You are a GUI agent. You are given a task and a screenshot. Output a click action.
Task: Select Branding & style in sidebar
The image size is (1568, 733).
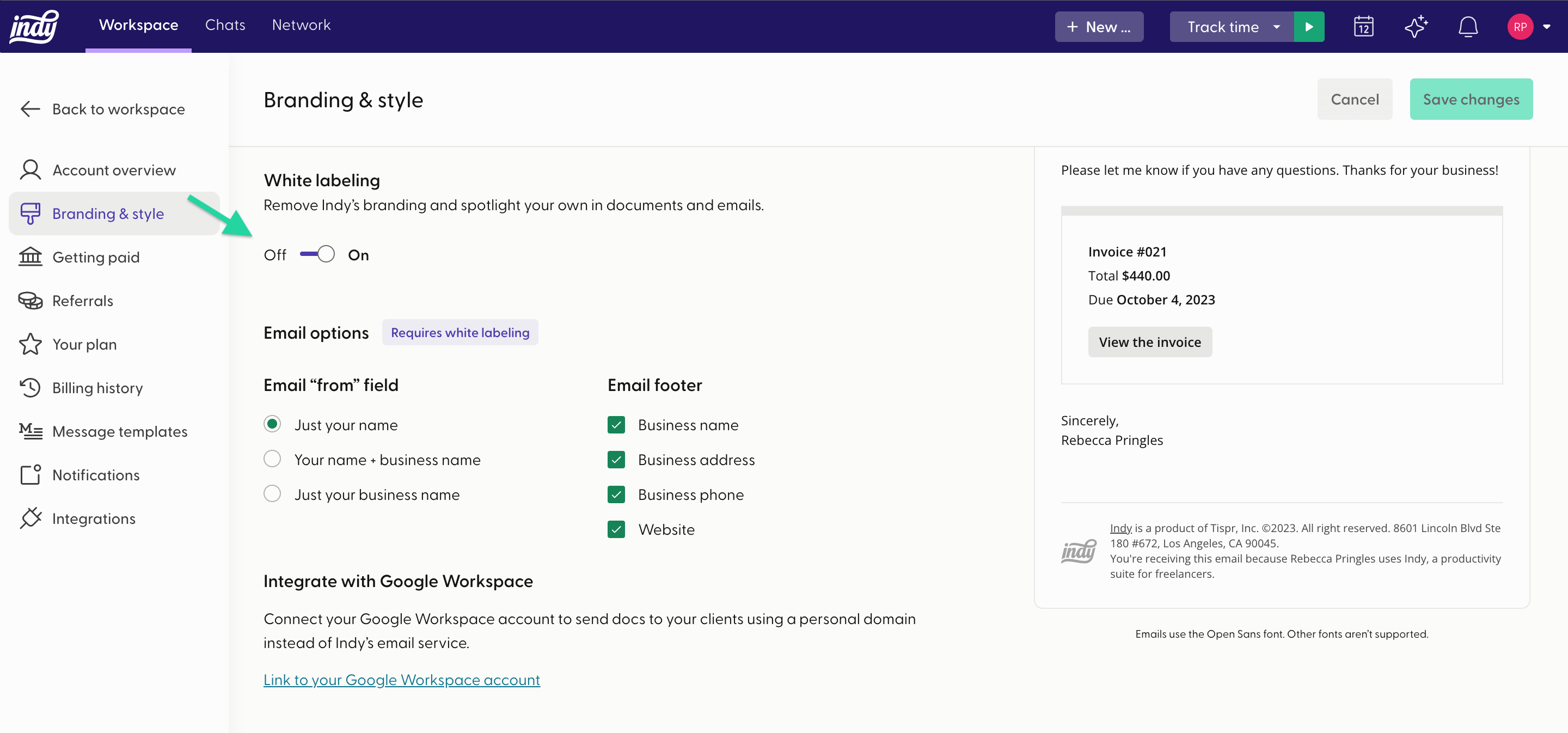pyautogui.click(x=114, y=213)
